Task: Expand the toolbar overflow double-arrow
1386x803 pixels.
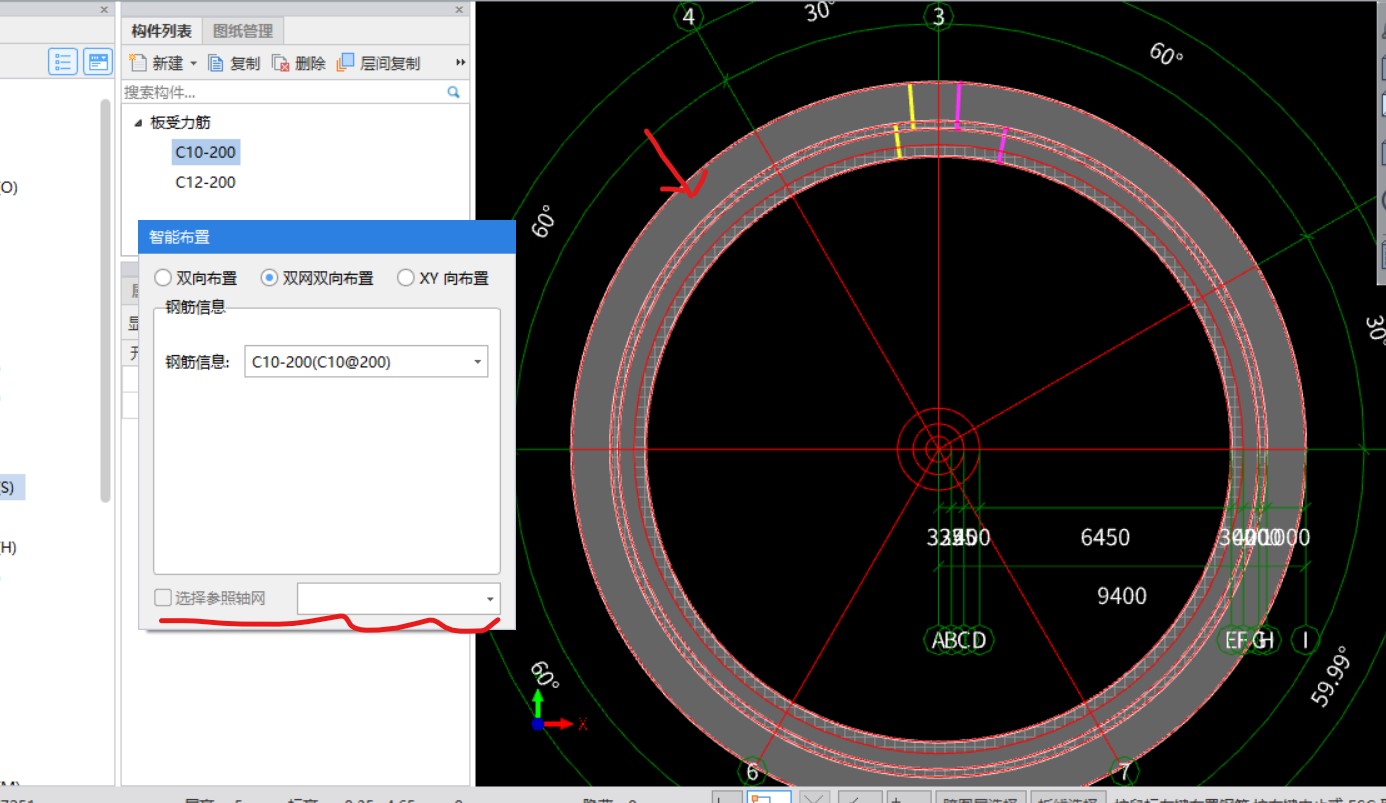Action: point(461,63)
